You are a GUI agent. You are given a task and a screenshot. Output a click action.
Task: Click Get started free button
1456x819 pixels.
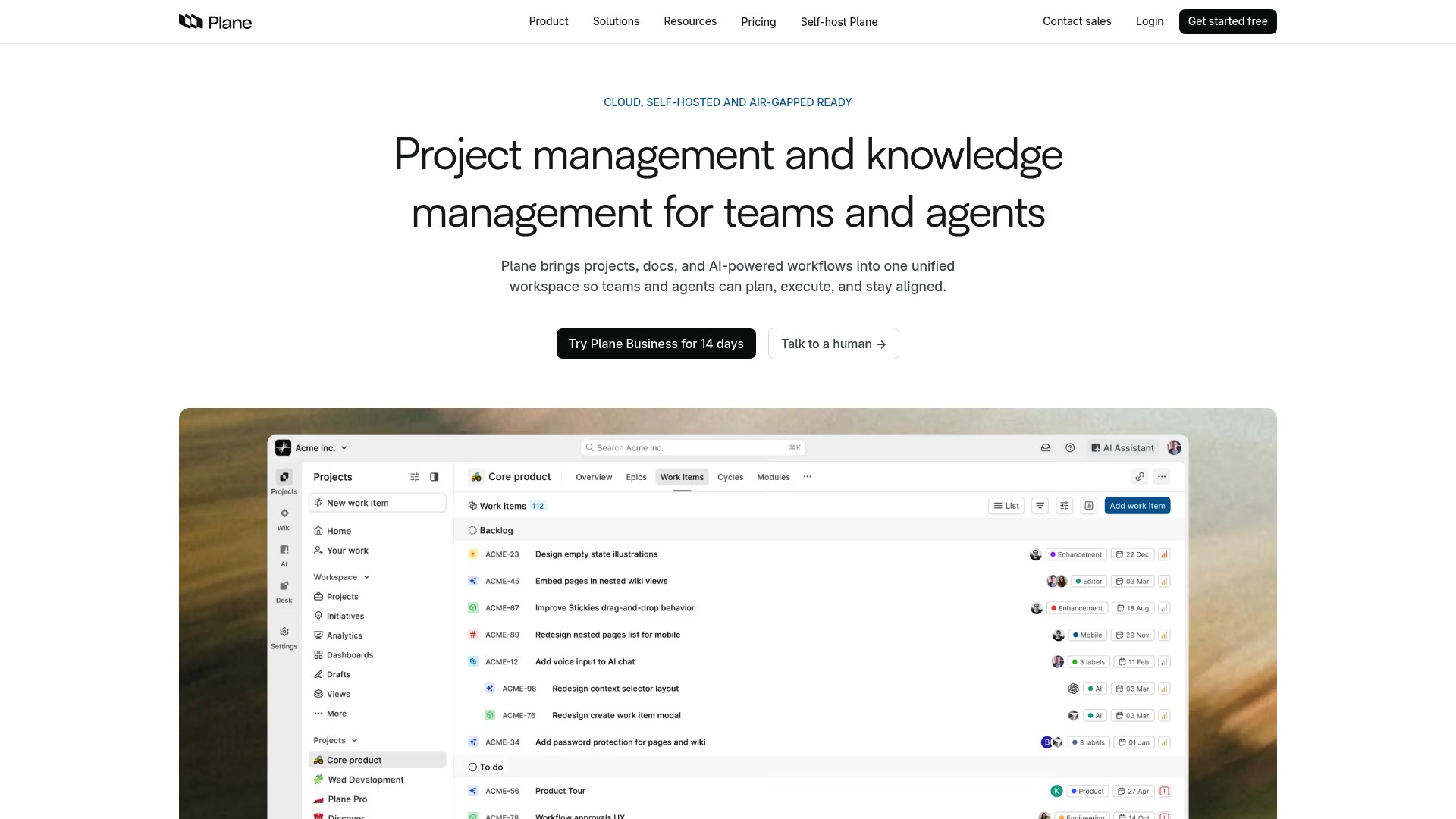point(1228,21)
